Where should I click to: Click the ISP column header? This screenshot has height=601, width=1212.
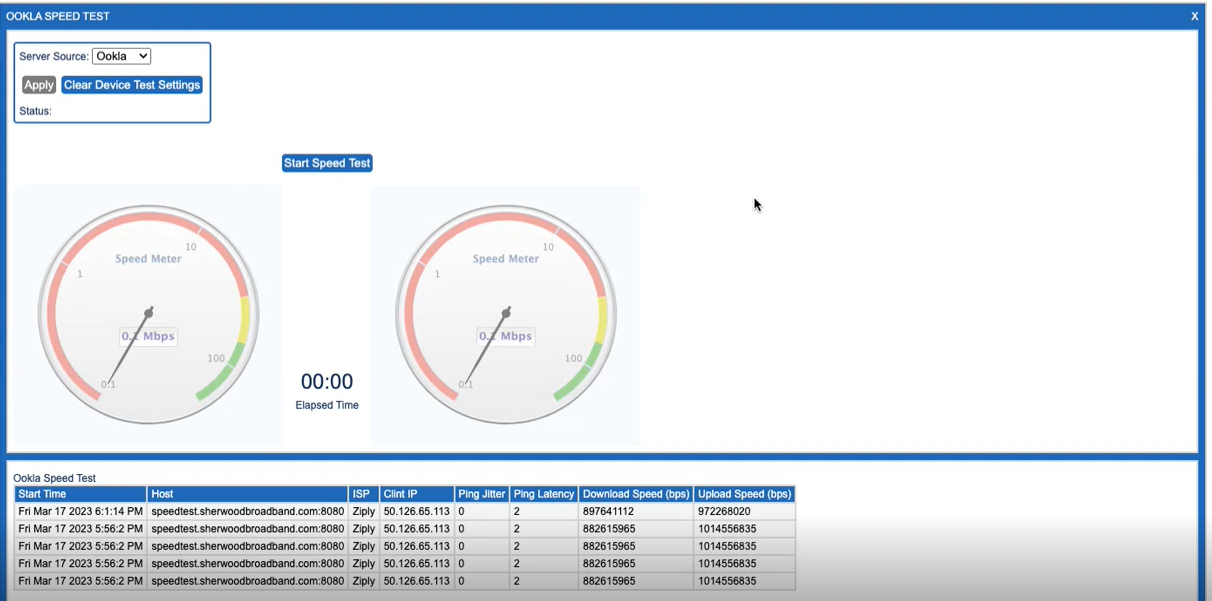tap(363, 494)
